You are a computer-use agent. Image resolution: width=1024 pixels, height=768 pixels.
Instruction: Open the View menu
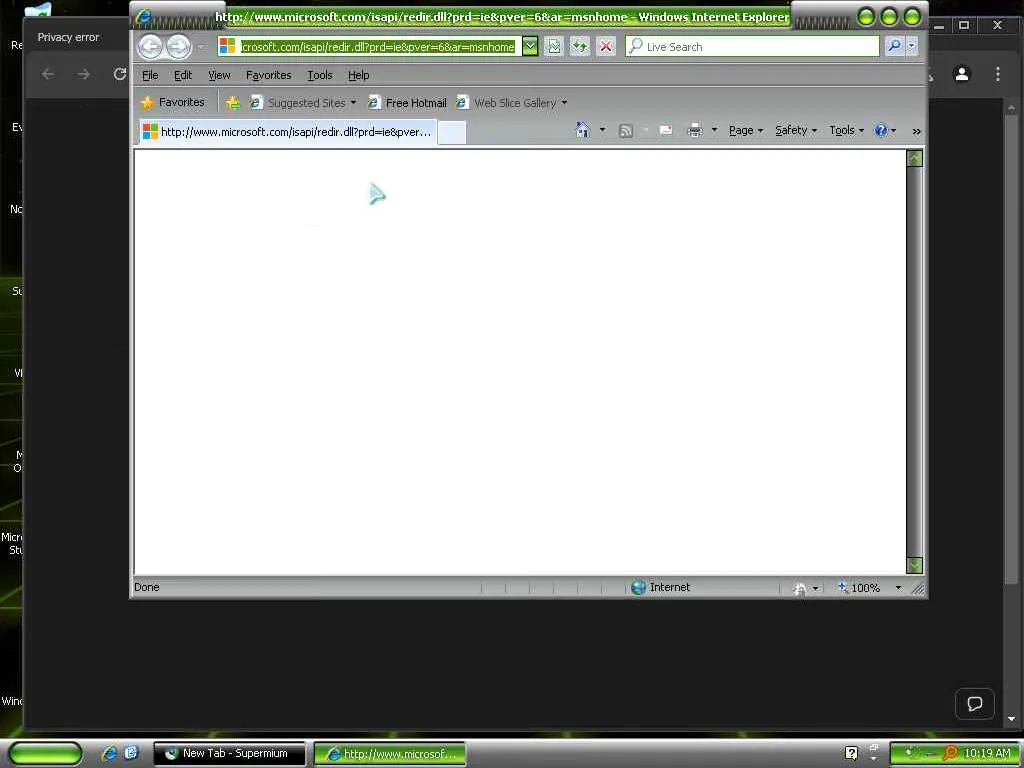[219, 75]
